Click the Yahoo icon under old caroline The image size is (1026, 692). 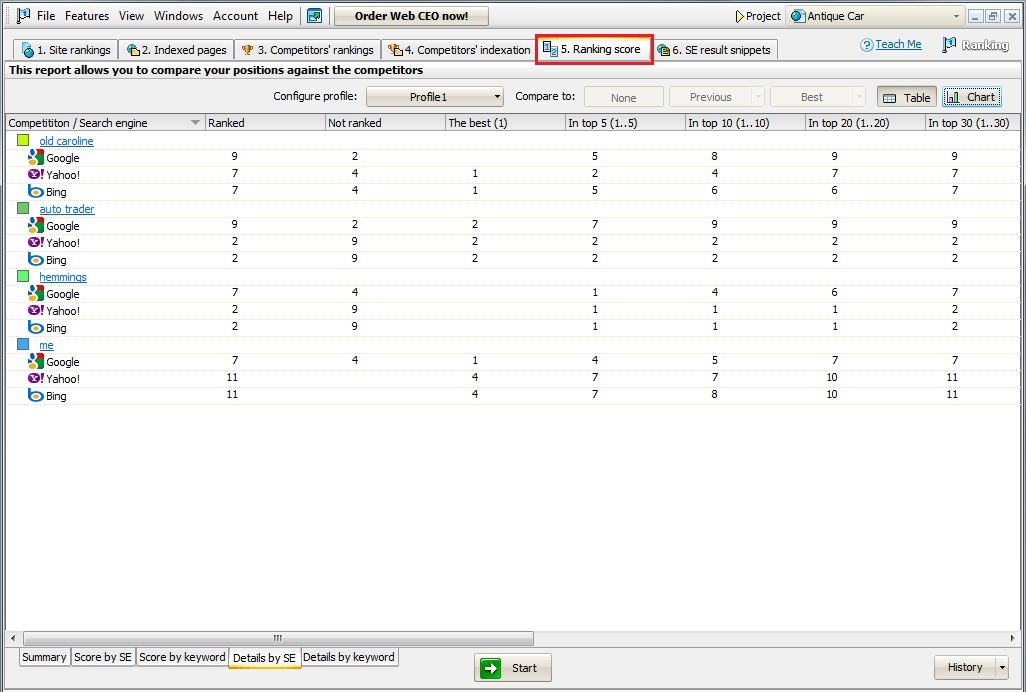(36, 174)
